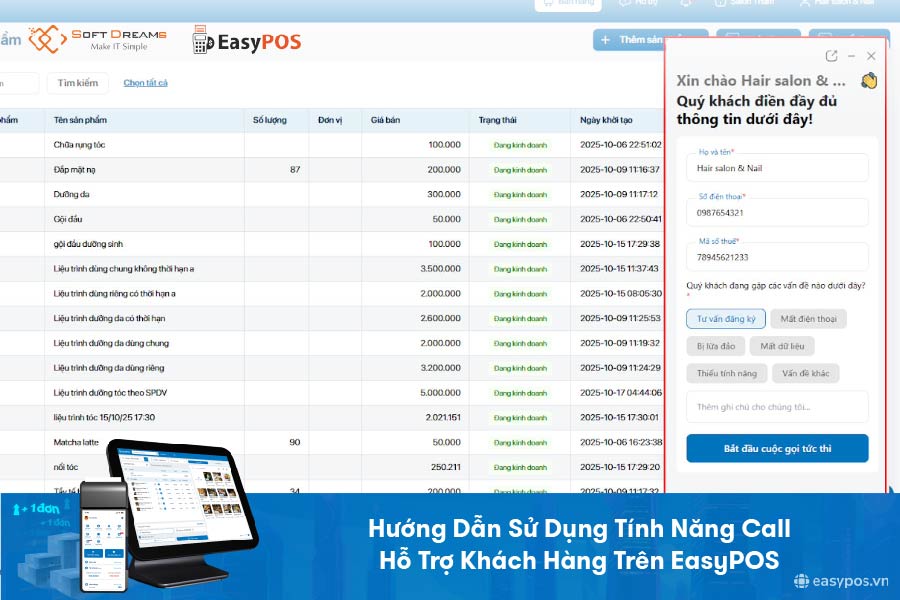Click the Thêm ghi chú note field
Image resolution: width=900 pixels, height=600 pixels.
click(777, 407)
